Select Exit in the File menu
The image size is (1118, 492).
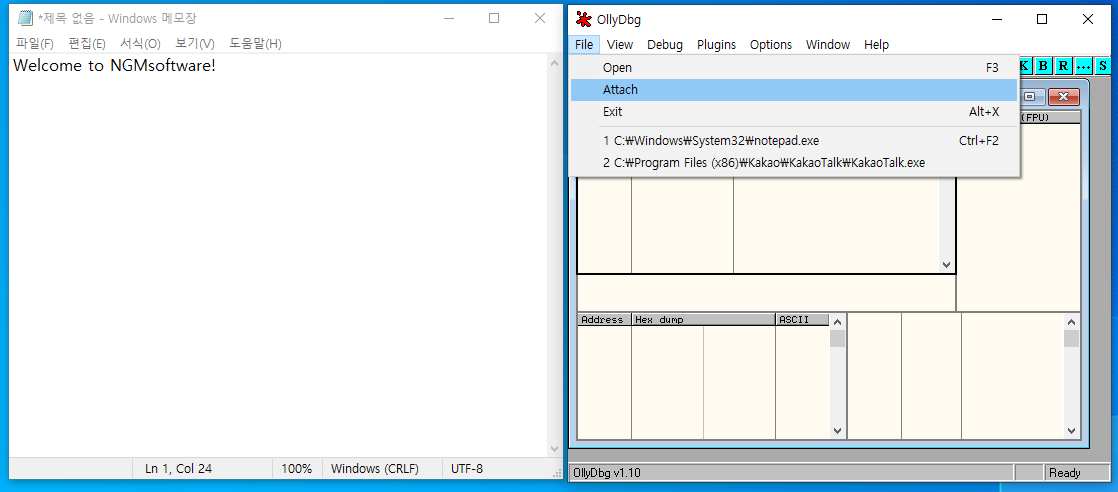tap(794, 112)
